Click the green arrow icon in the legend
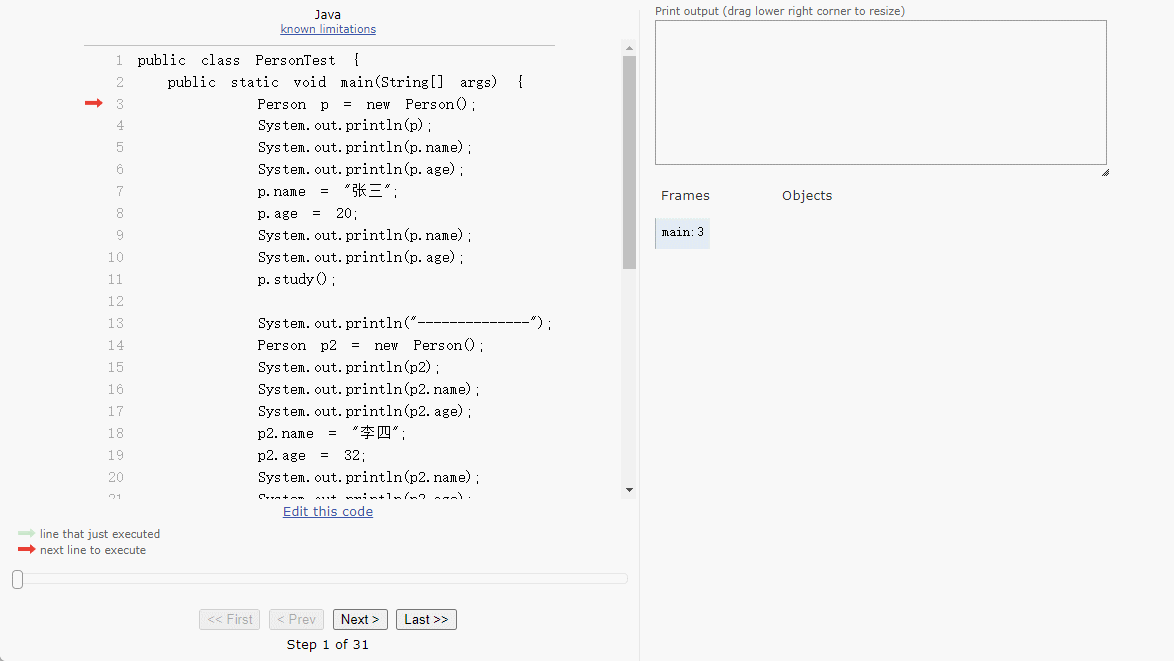 [26, 534]
